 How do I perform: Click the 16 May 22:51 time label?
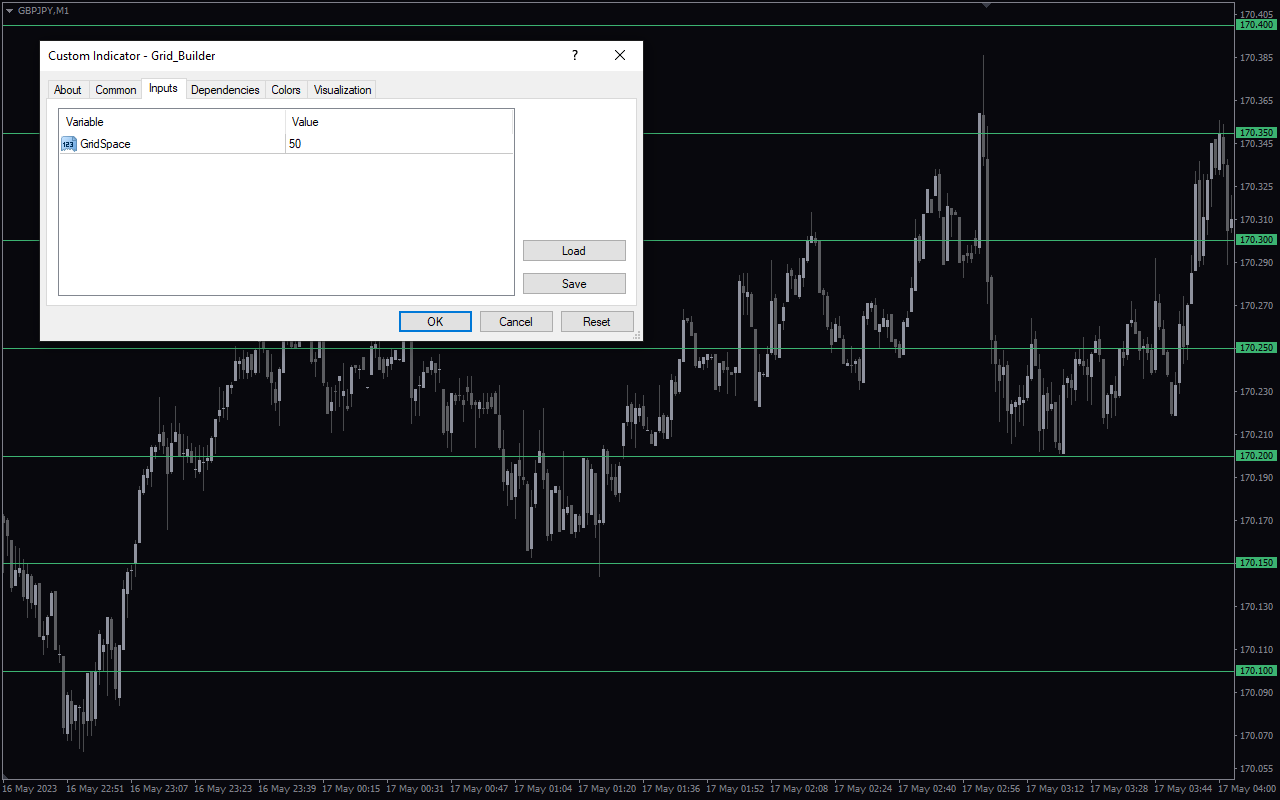[95, 789]
